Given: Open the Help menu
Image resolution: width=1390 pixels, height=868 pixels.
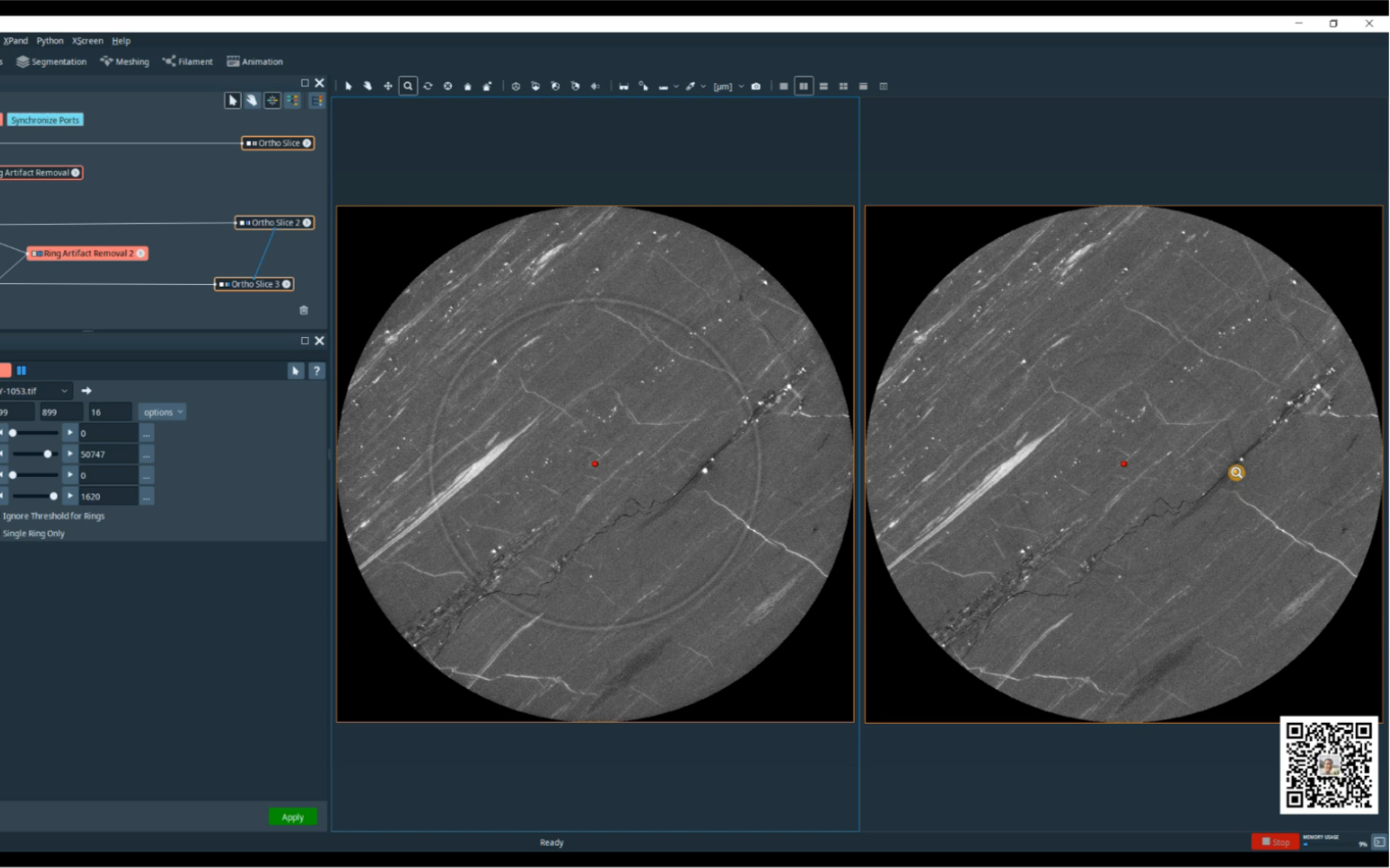Looking at the screenshot, I should [x=121, y=41].
